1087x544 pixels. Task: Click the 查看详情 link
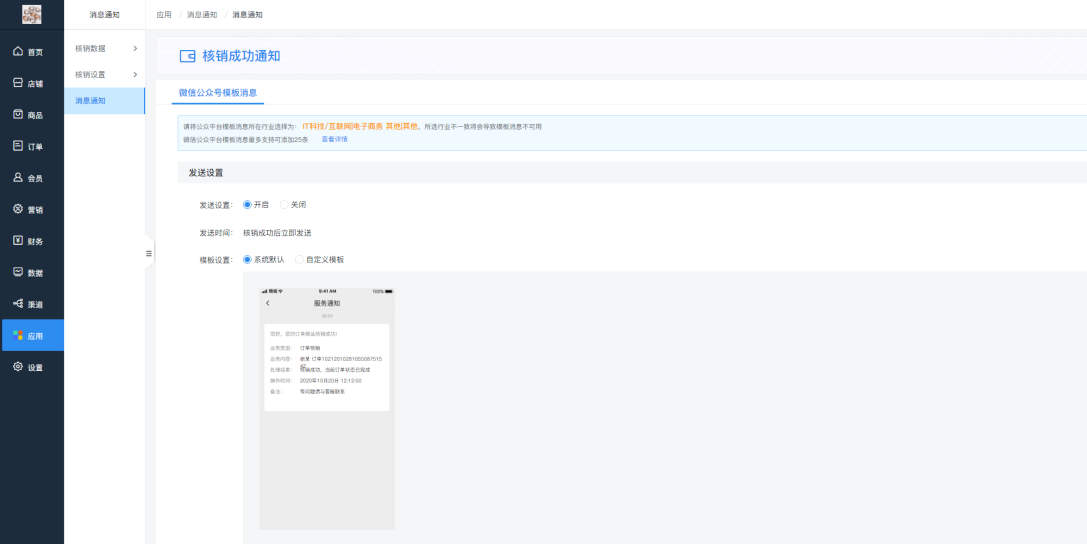(x=334, y=139)
